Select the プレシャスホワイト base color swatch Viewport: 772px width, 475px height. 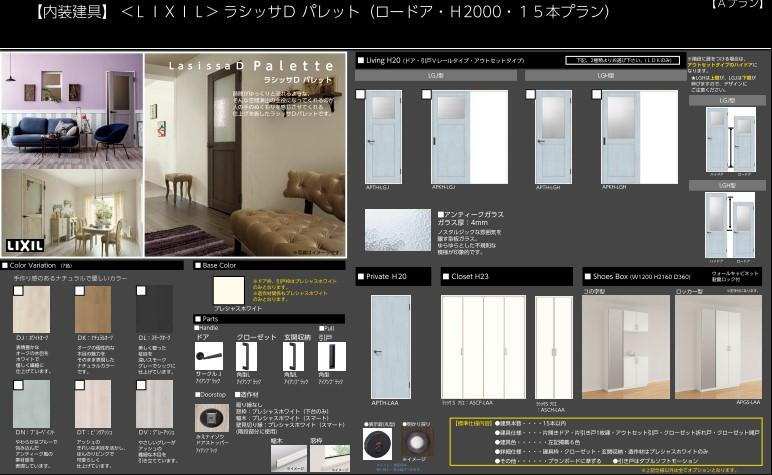[229, 290]
